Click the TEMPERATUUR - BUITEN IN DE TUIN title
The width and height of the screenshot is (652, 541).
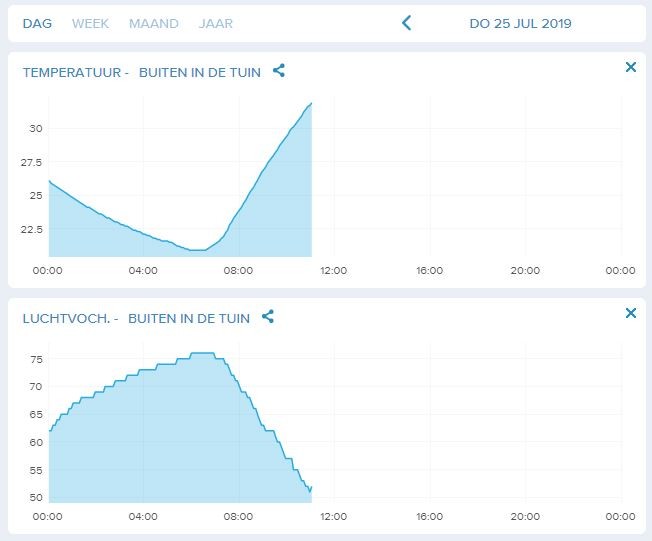[x=142, y=73]
